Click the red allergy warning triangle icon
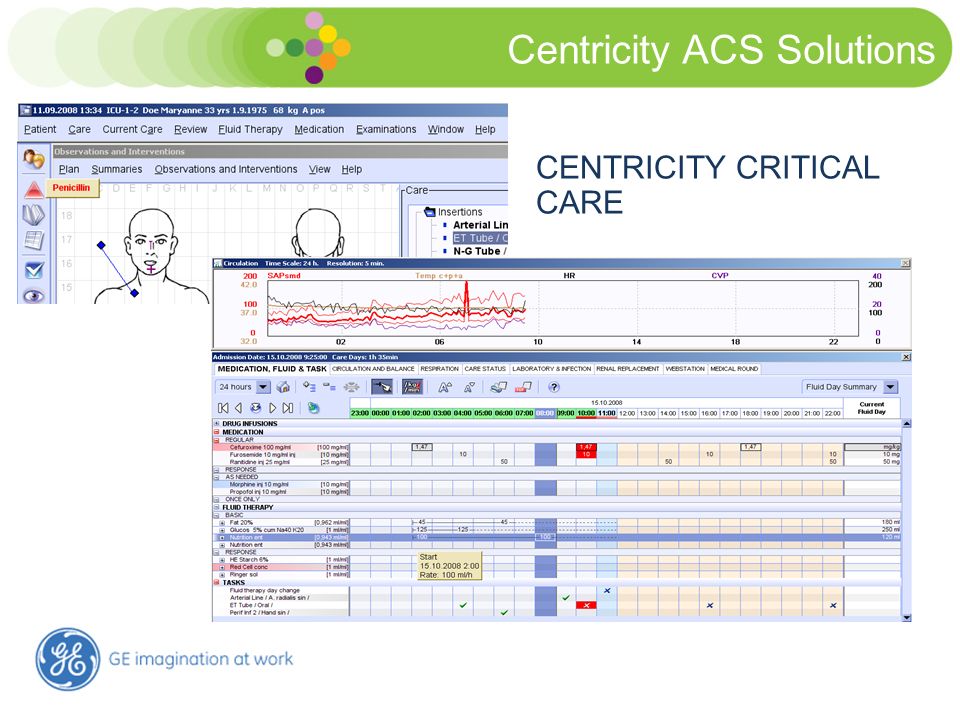Image resolution: width=960 pixels, height=720 pixels. [x=34, y=190]
